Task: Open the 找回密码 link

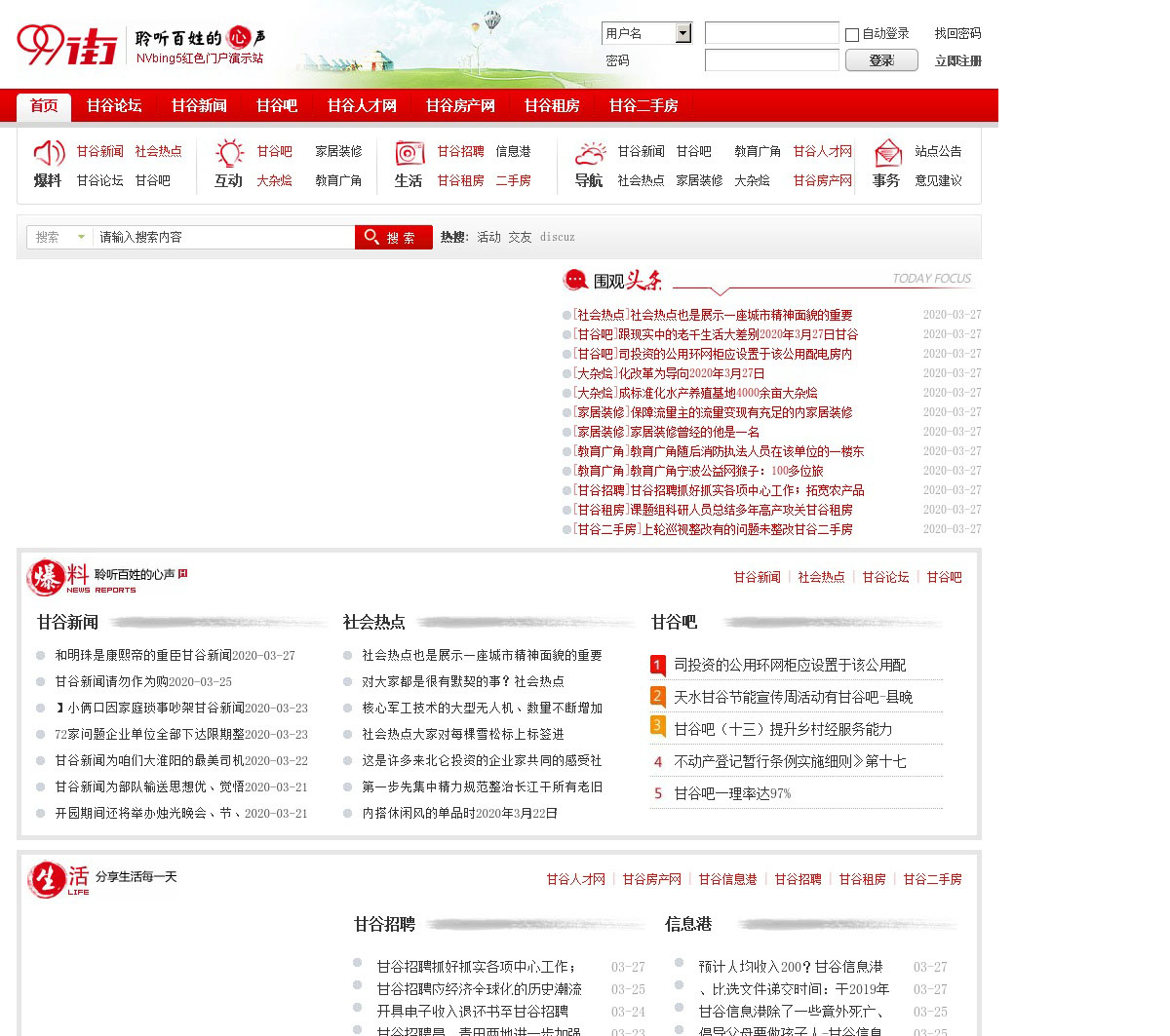Action: pos(957,33)
